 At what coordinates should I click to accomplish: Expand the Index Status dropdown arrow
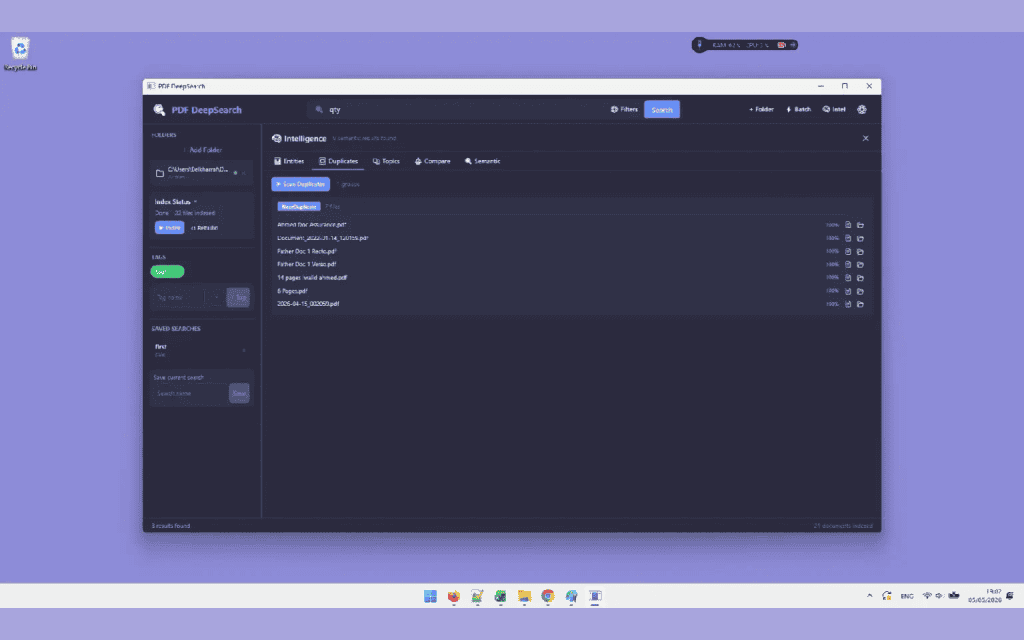point(195,202)
